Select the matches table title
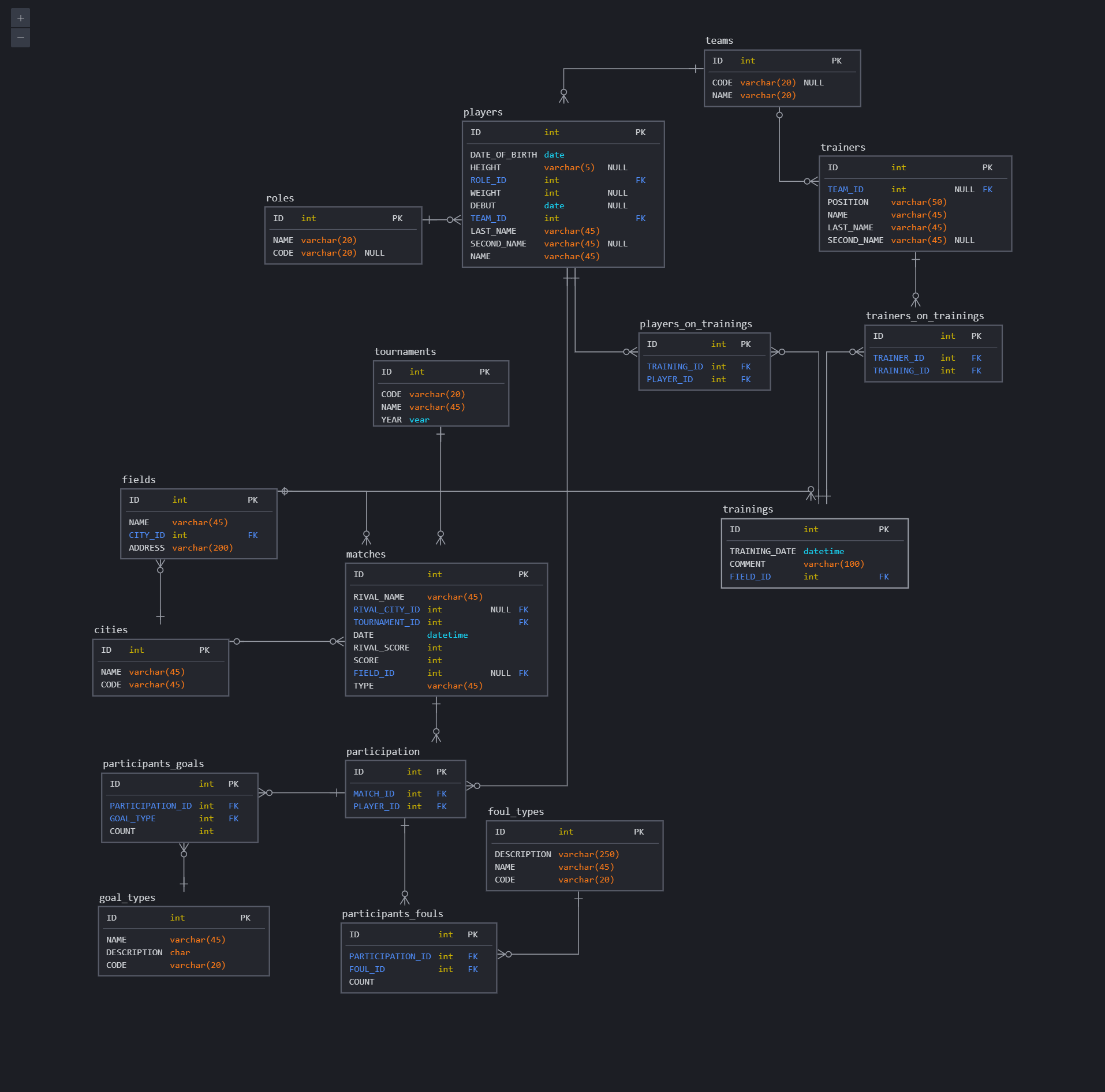This screenshot has height=1092, width=1105. coord(365,554)
